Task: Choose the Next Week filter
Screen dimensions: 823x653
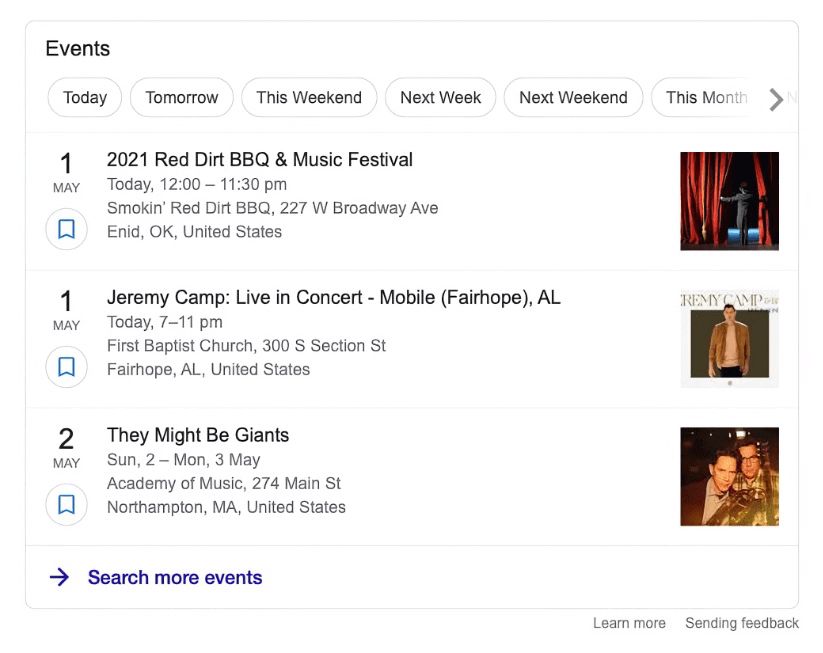Action: pos(440,98)
